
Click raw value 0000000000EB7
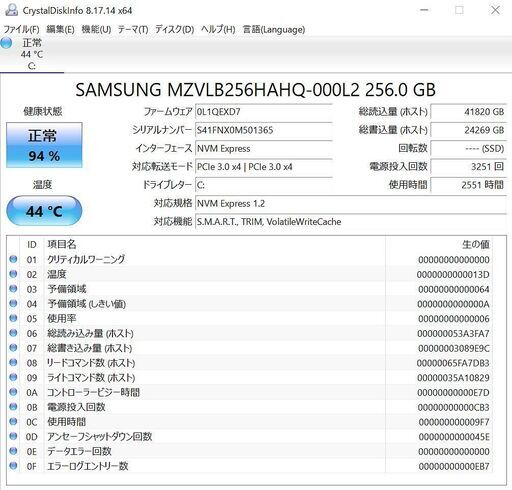[x=454, y=466]
